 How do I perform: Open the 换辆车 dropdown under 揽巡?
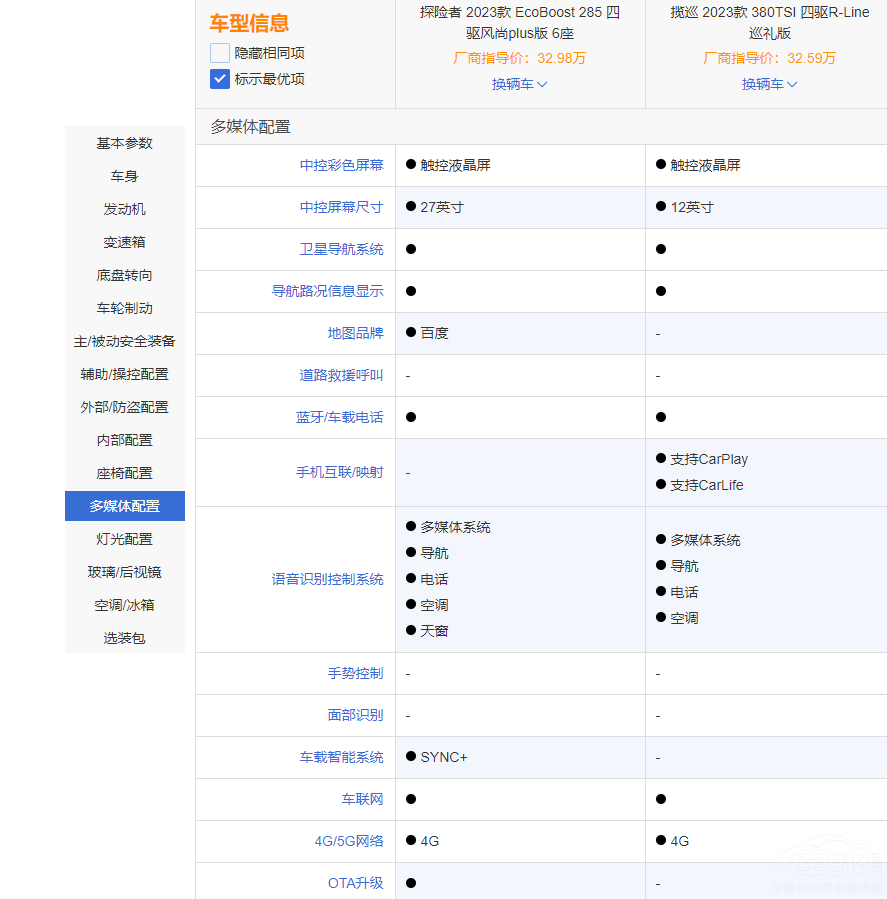(768, 85)
